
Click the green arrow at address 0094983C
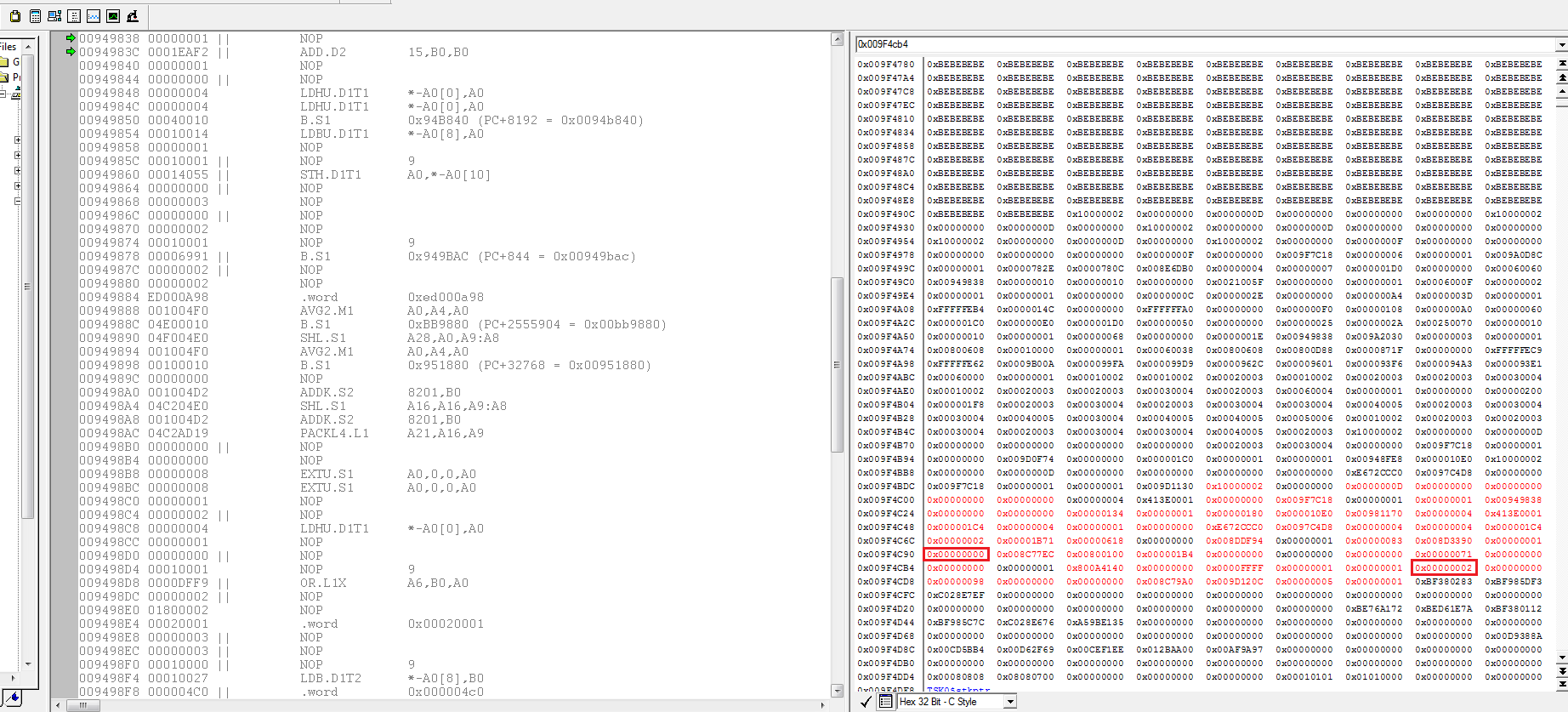[71, 52]
